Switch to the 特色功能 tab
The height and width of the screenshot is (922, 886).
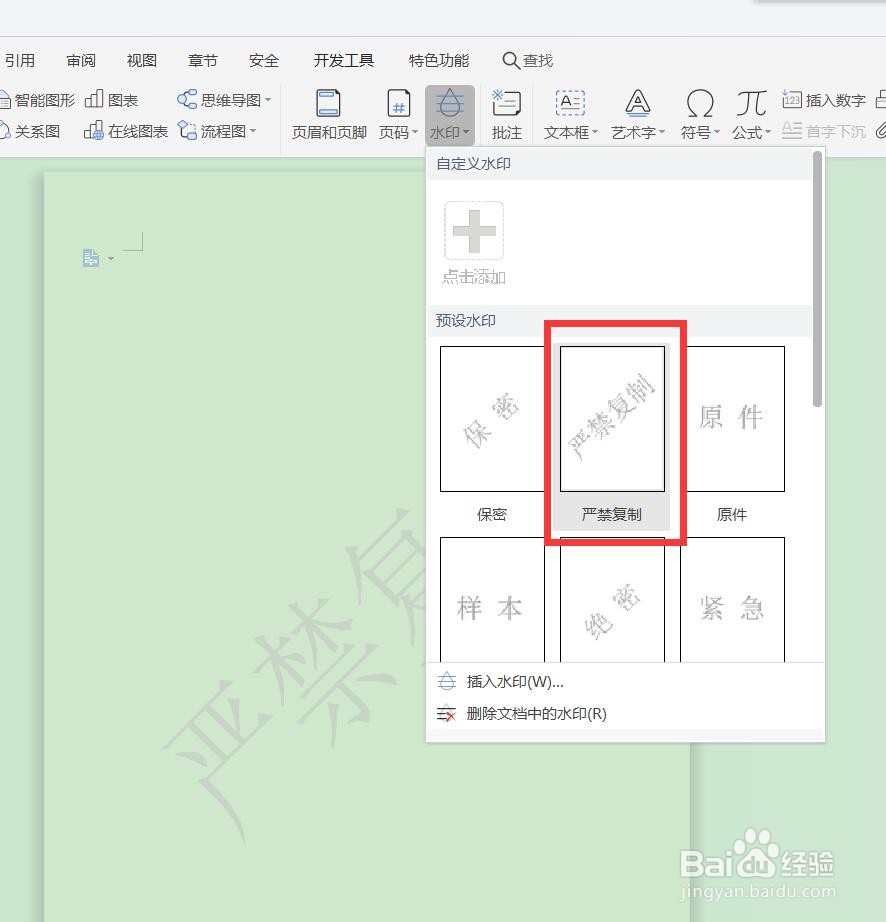pos(439,61)
